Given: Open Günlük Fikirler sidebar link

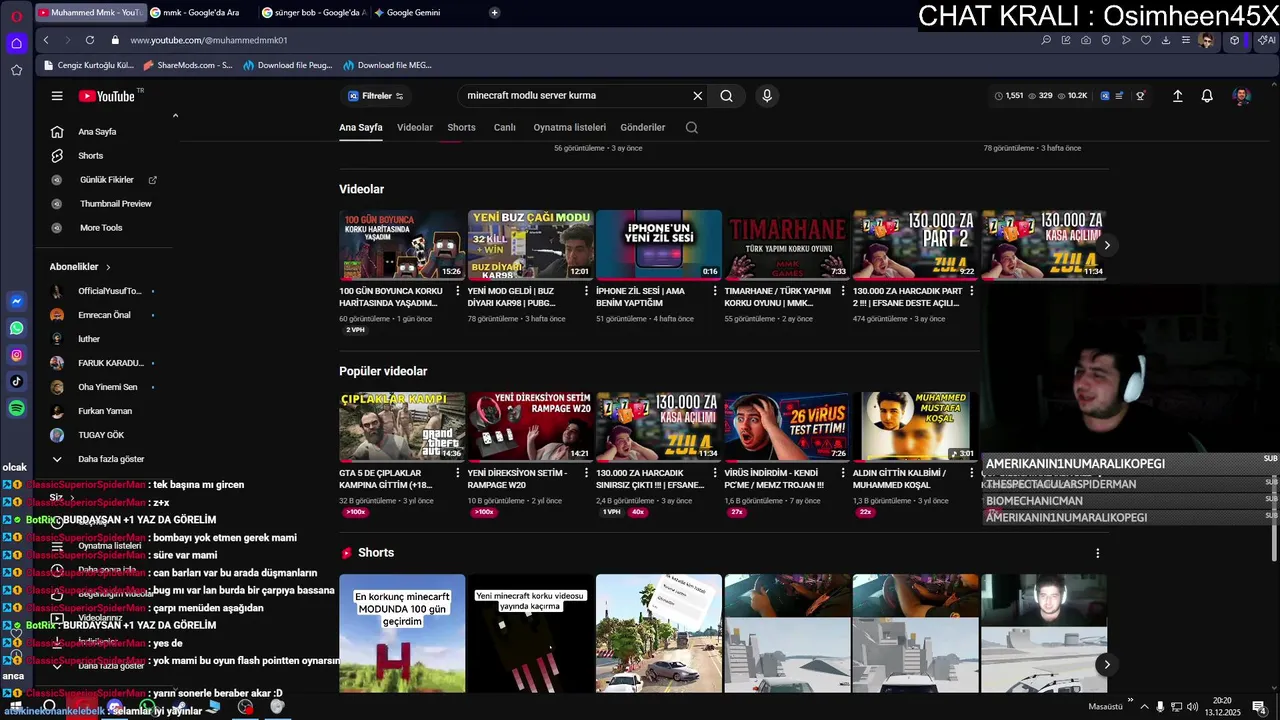Looking at the screenshot, I should [105, 180].
